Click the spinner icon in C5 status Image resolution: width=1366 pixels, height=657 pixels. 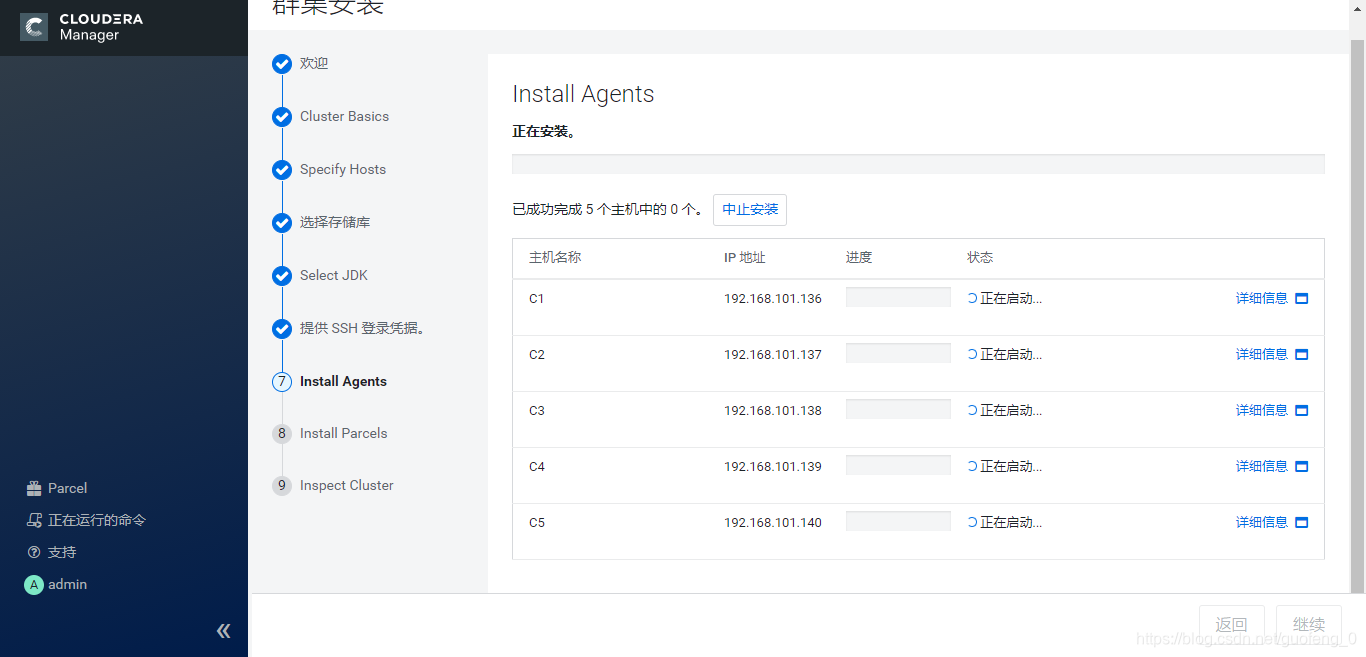coord(973,522)
